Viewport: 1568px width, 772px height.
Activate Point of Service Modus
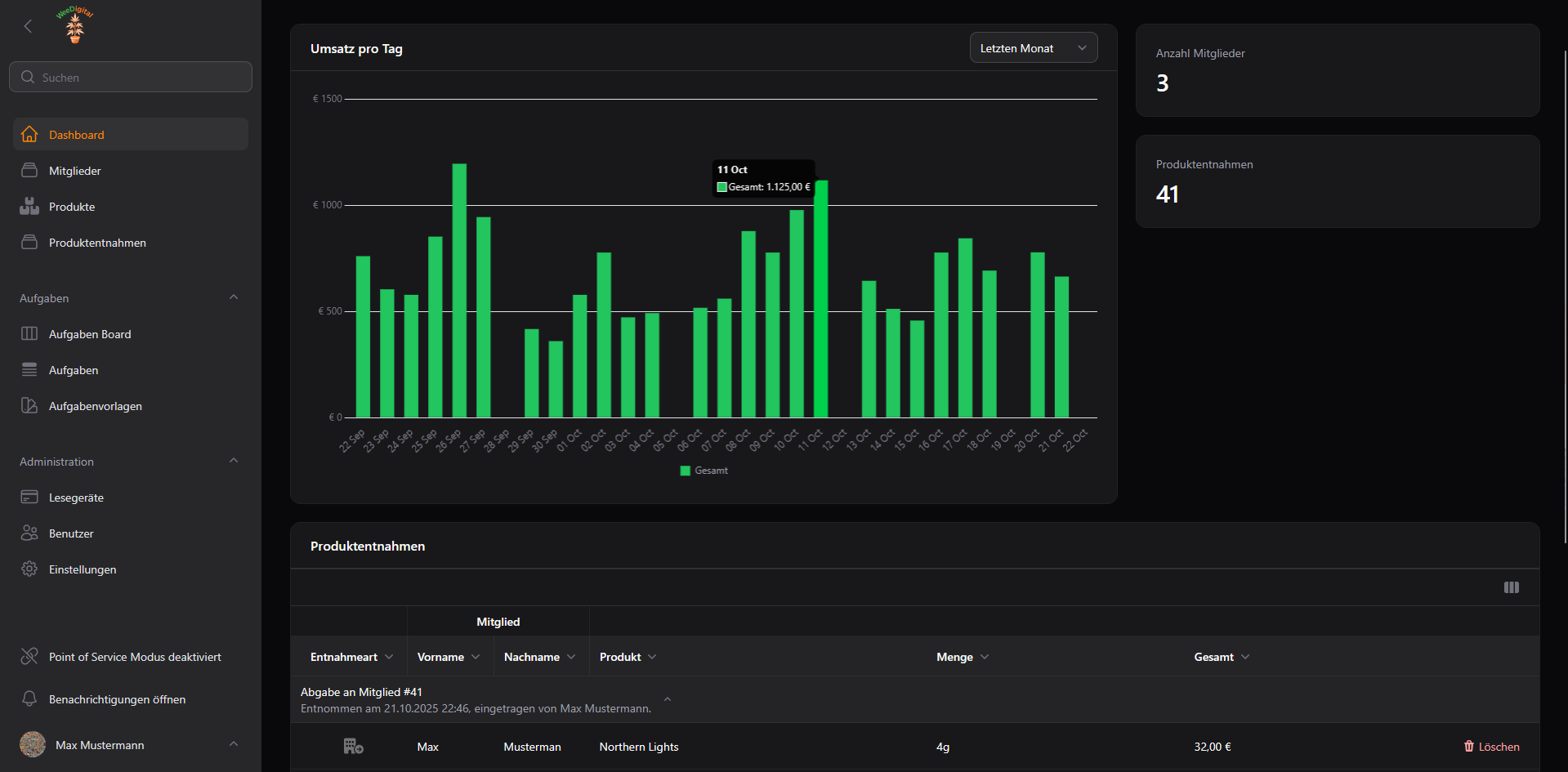click(29, 656)
